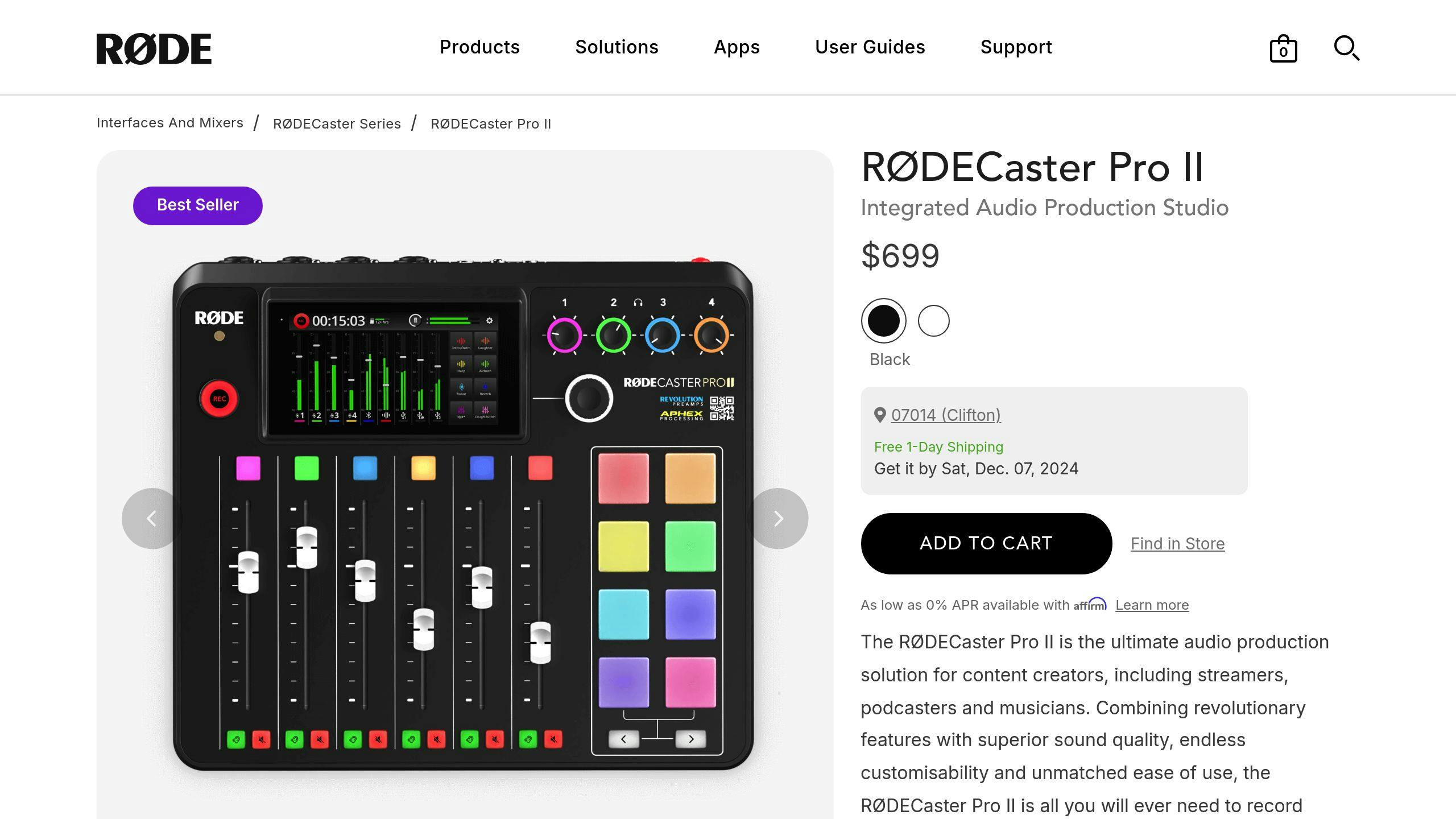Click the Integrated Audio Production Studio subtitle

tap(1044, 208)
